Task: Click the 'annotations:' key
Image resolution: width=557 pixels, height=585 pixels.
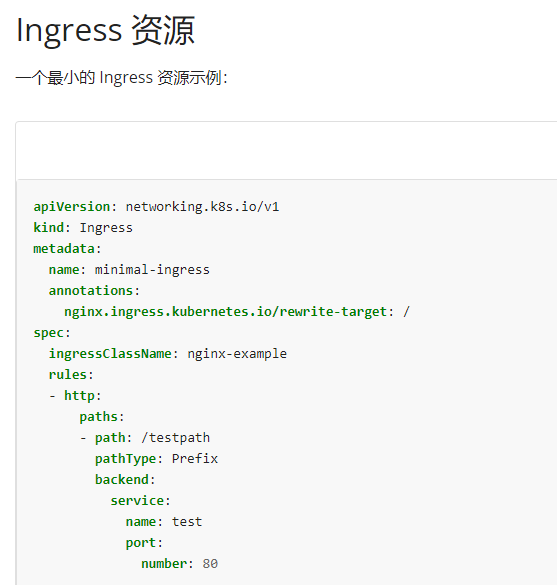Action: click(94, 290)
